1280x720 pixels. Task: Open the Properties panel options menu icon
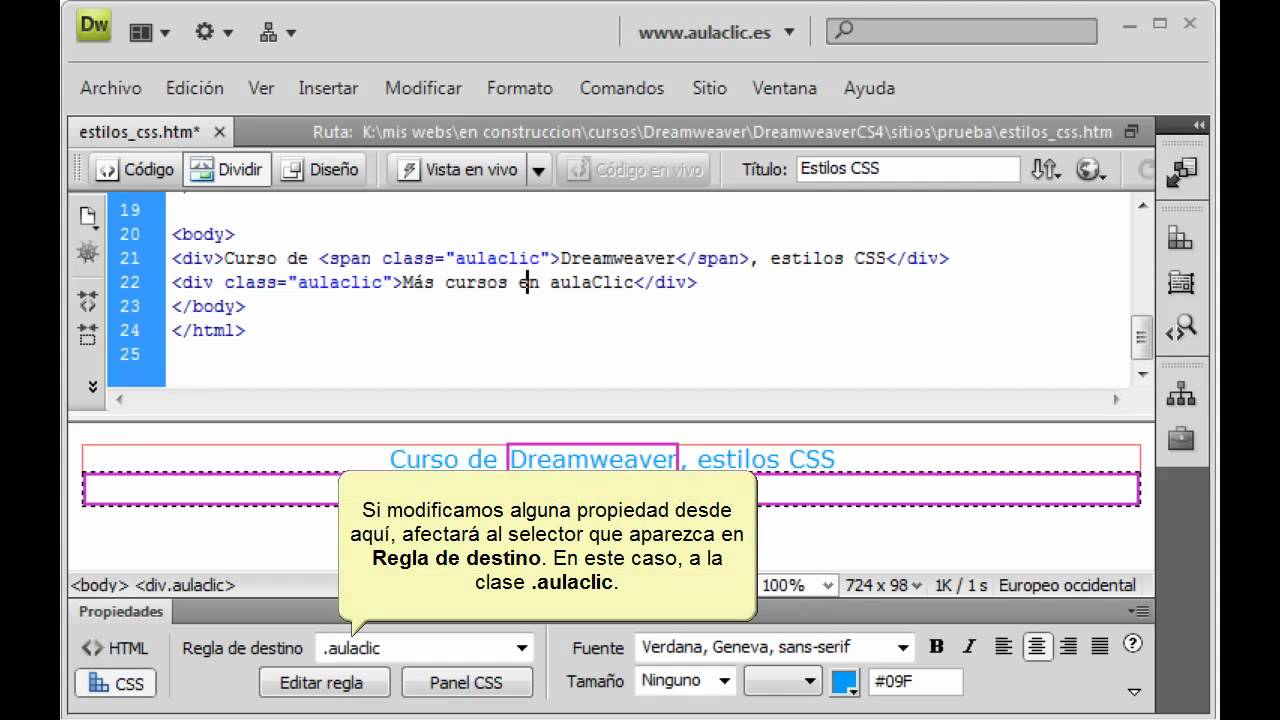click(1139, 611)
